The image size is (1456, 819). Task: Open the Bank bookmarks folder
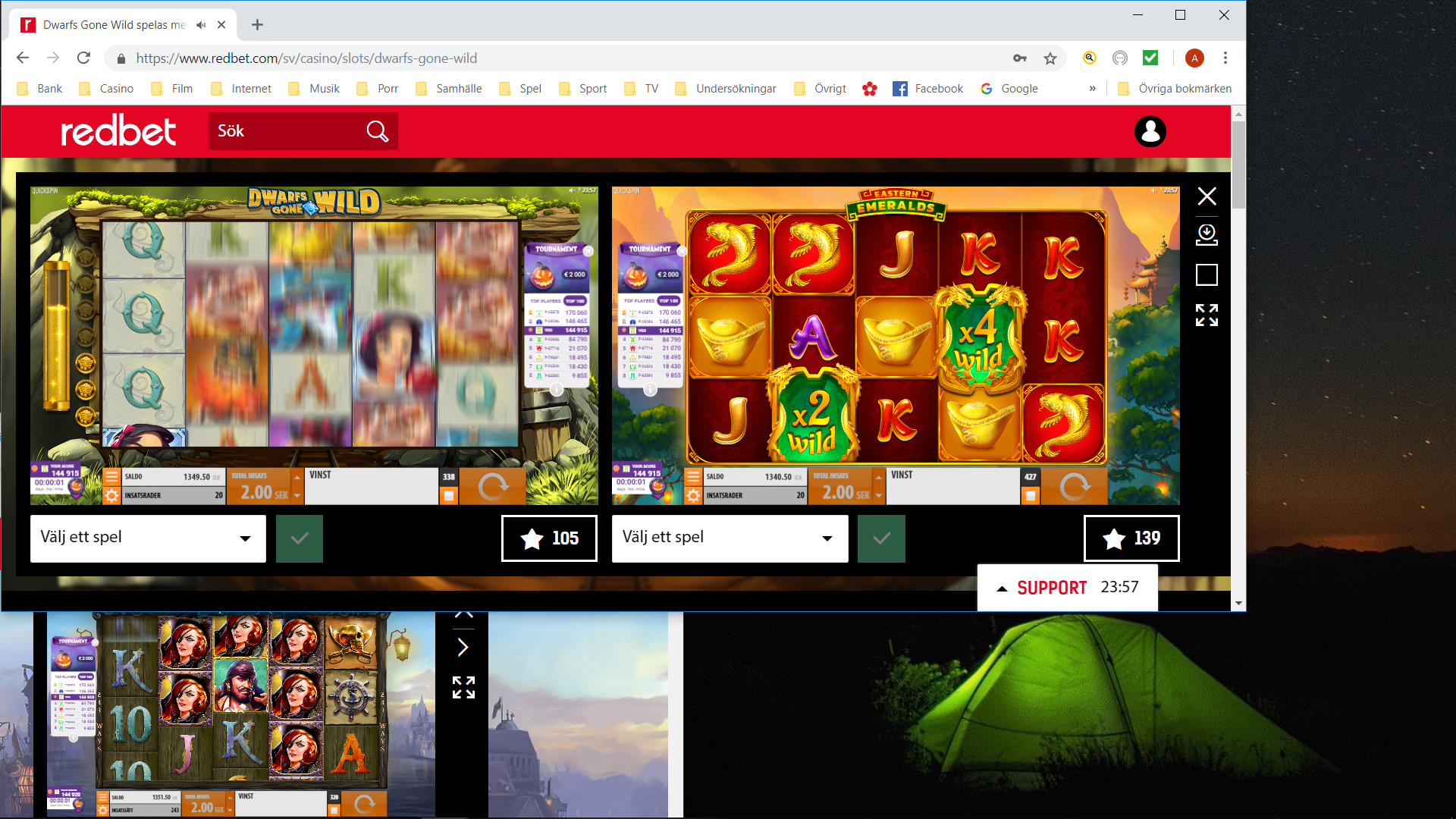pyautogui.click(x=39, y=89)
